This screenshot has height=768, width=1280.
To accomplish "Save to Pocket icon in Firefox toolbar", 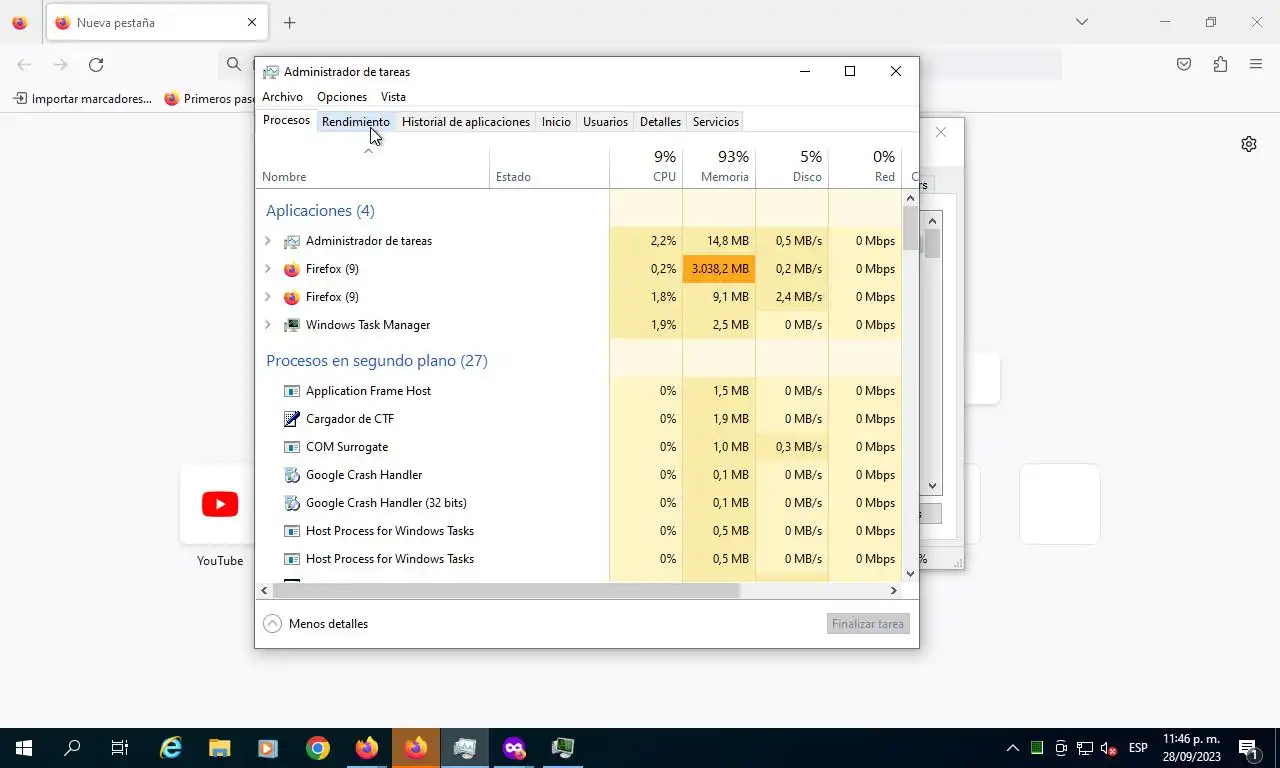I will tap(1184, 65).
